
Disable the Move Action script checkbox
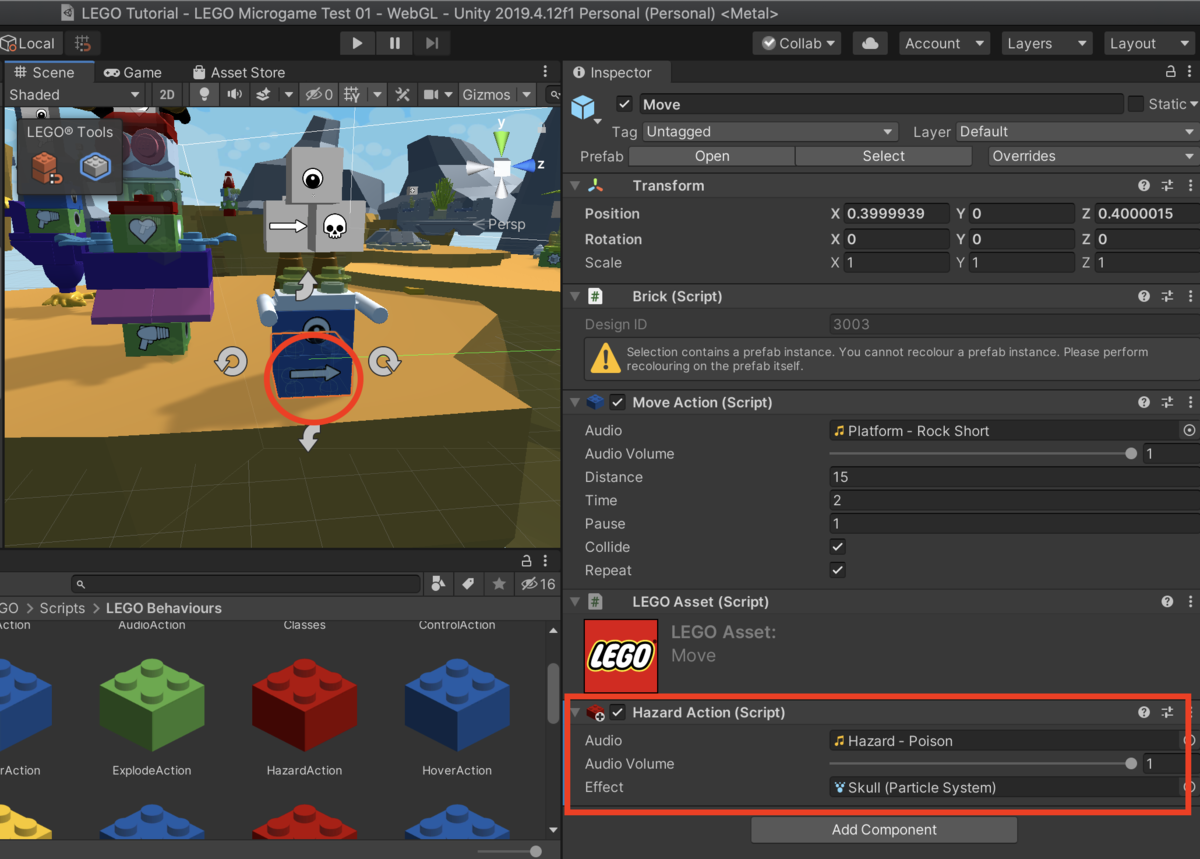click(x=618, y=402)
